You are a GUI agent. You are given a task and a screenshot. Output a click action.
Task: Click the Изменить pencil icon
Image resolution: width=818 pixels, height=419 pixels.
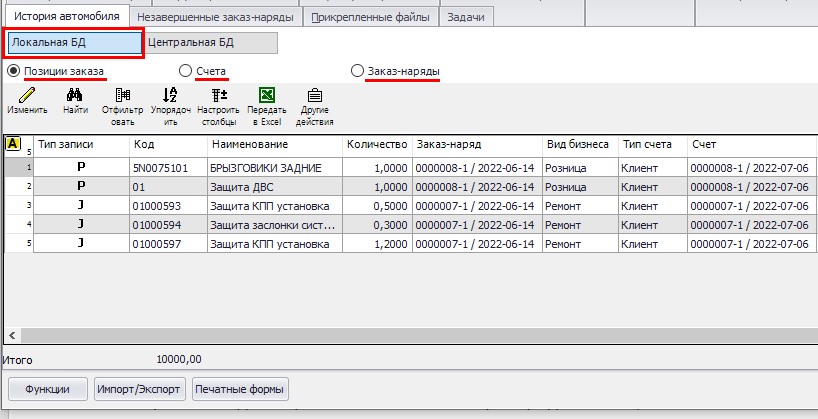pyautogui.click(x=27, y=96)
